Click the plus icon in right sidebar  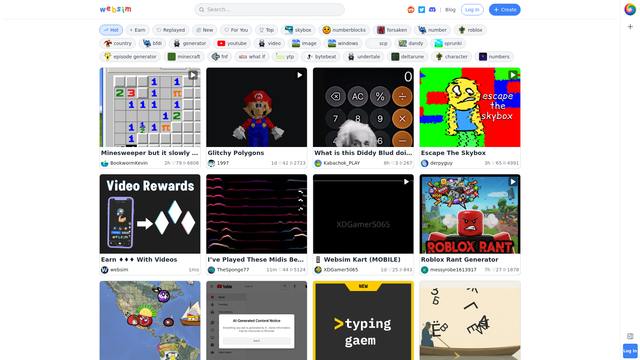[x=630, y=27]
